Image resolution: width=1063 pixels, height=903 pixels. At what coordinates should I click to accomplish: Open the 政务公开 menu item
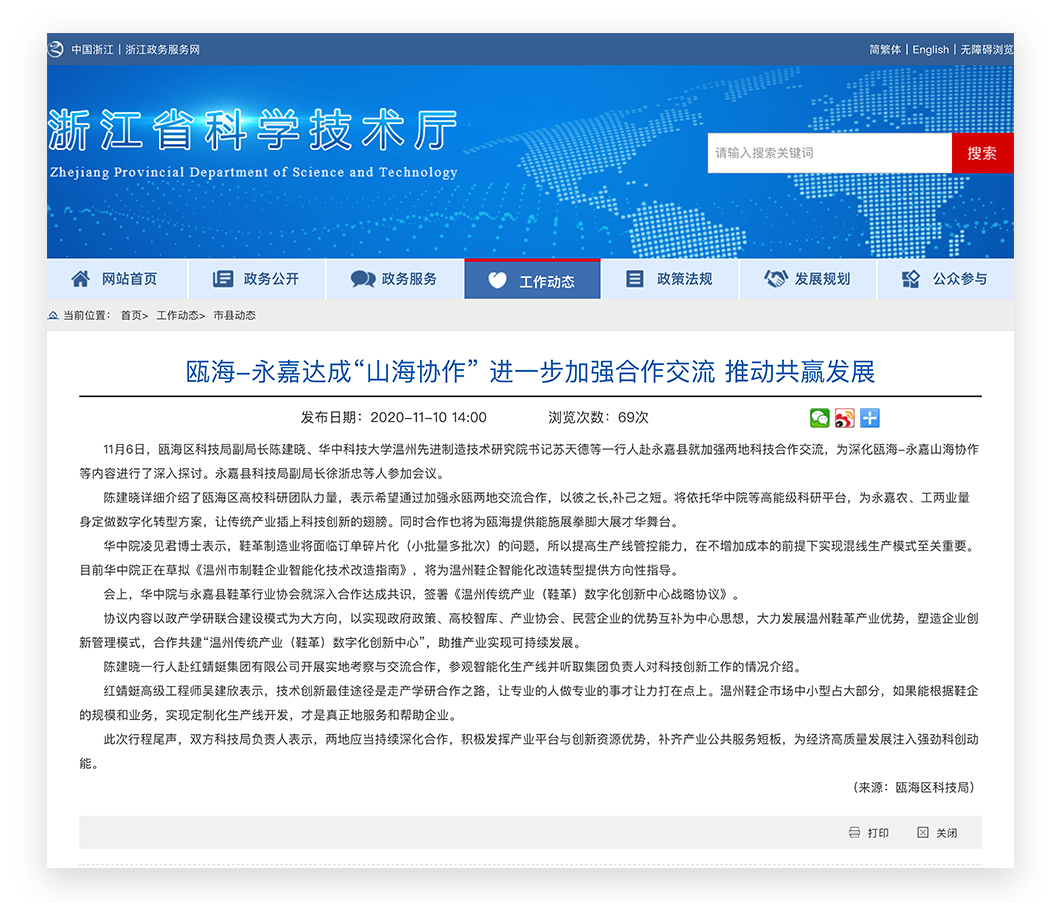point(271,279)
